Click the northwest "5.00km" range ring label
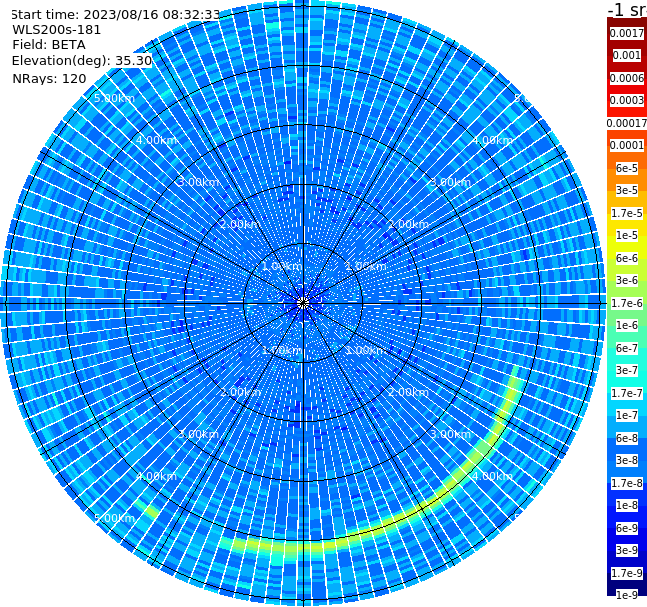 [x=114, y=98]
